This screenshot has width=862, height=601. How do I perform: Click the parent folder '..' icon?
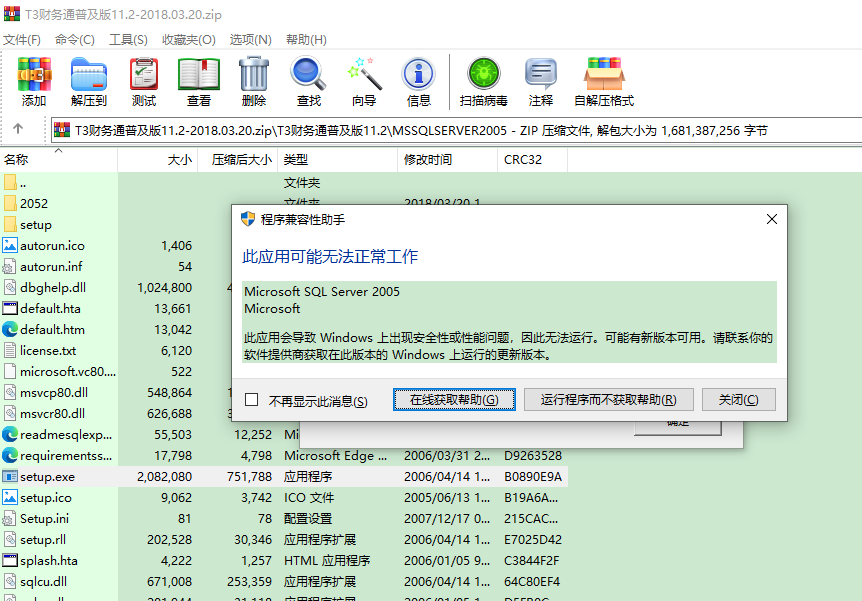10,182
